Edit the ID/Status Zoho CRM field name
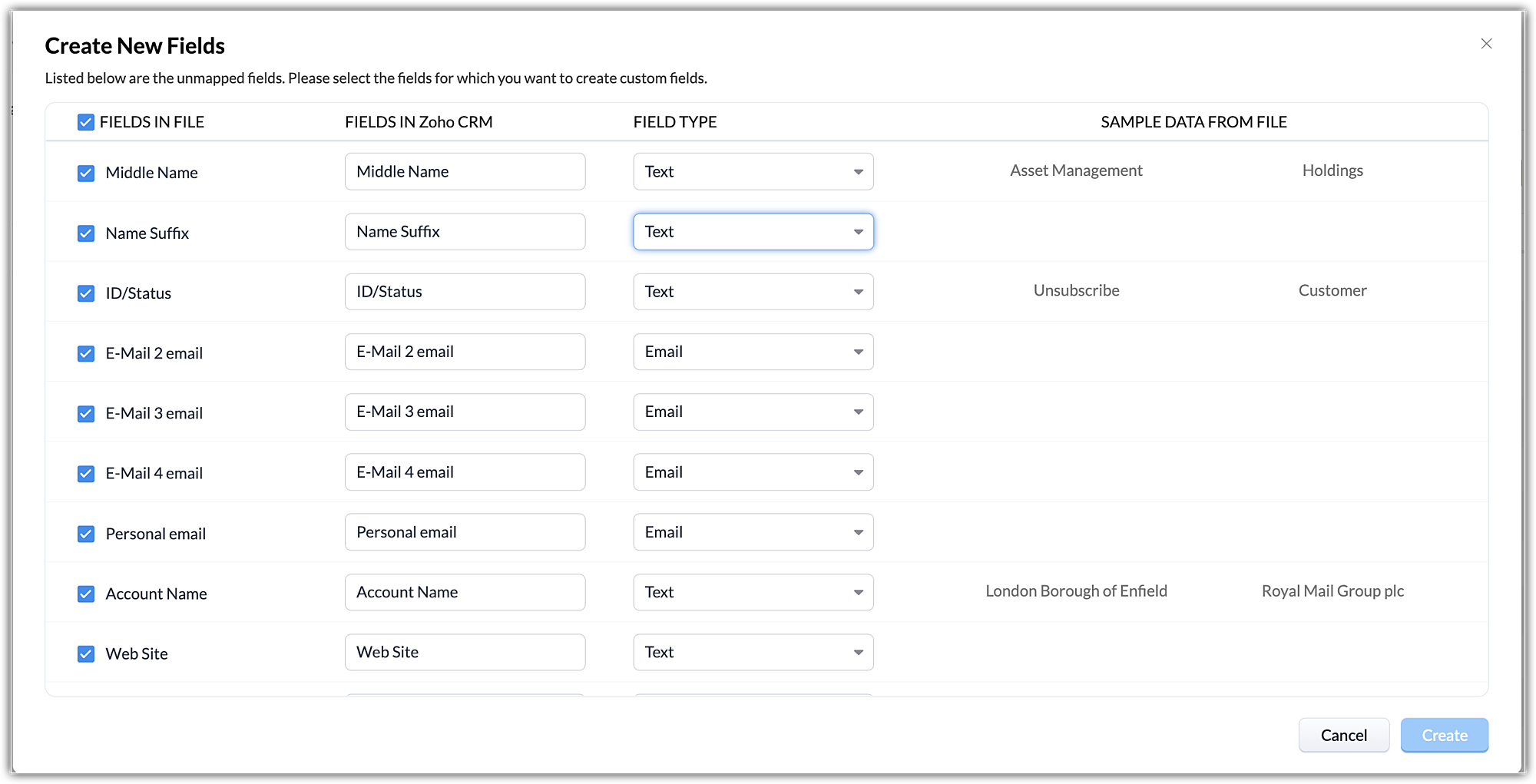 tap(465, 292)
